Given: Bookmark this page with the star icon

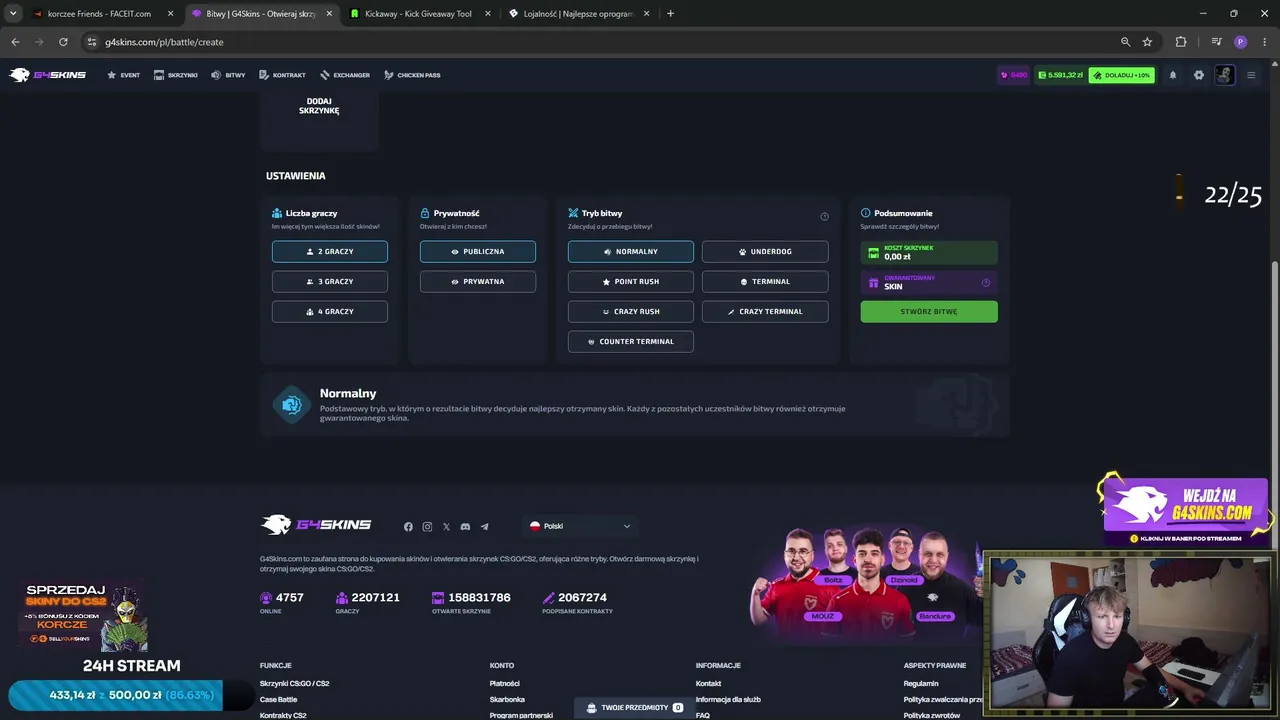Looking at the screenshot, I should coord(1147,42).
